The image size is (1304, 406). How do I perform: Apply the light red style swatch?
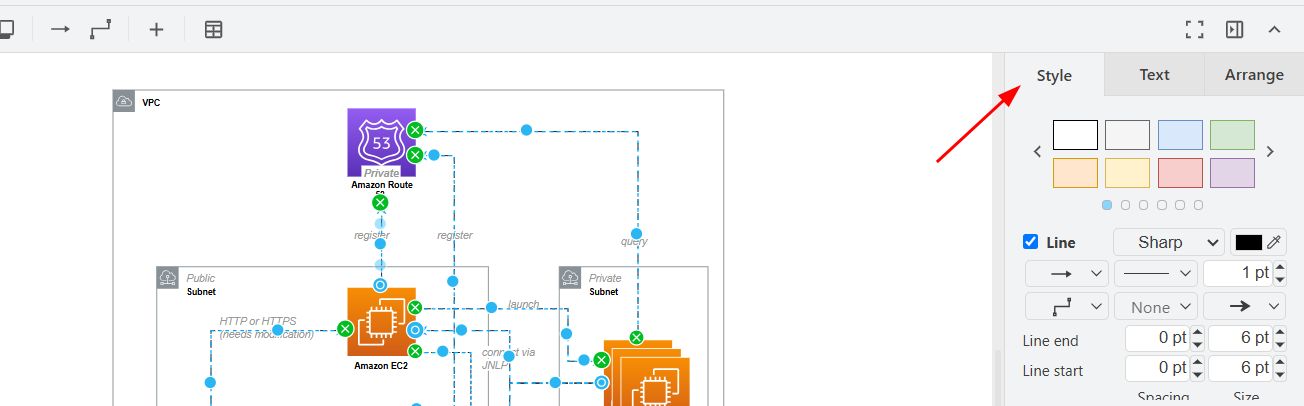pos(1180,173)
